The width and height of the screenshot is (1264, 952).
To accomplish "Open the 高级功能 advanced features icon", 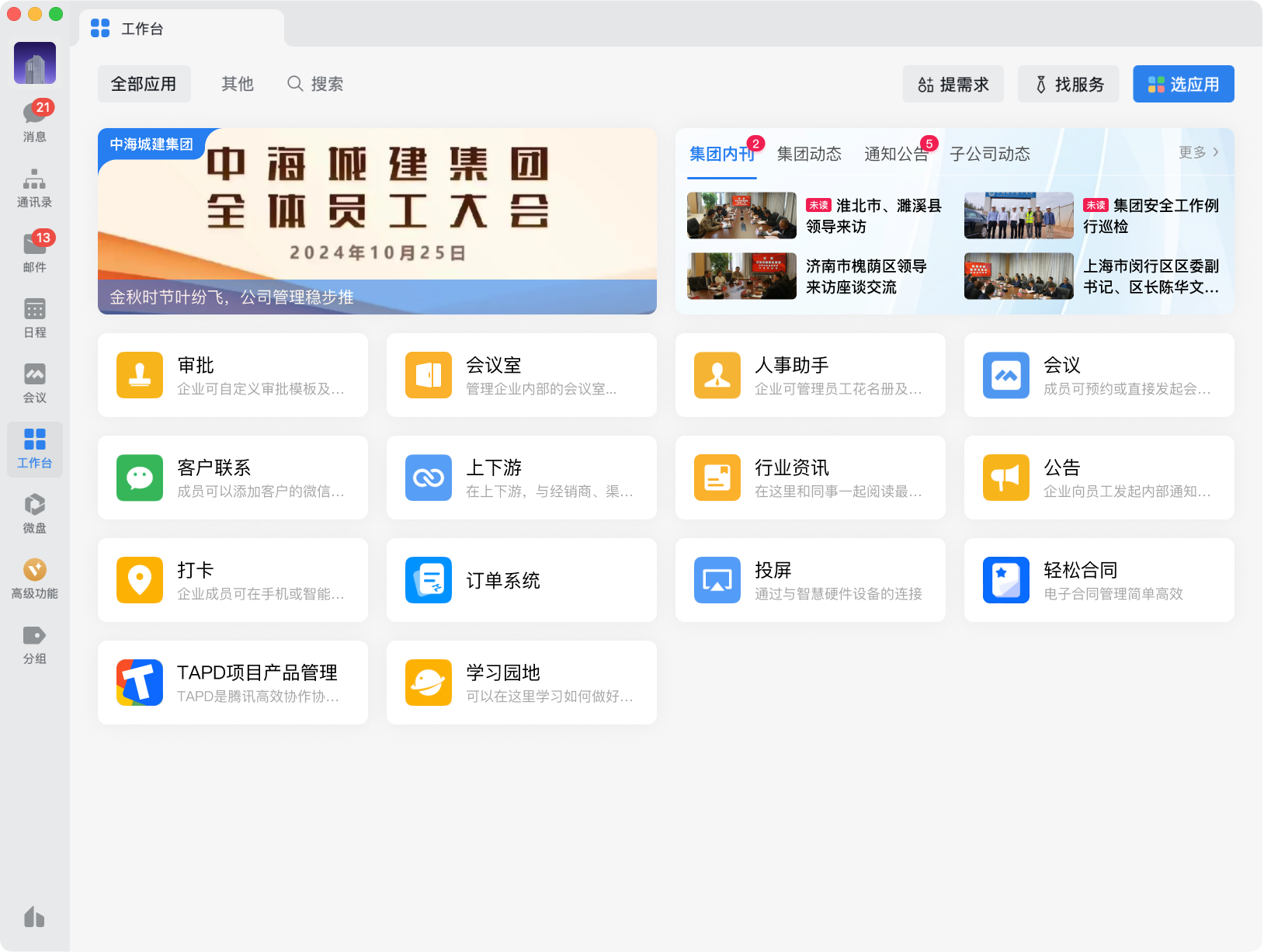I will coord(35,578).
